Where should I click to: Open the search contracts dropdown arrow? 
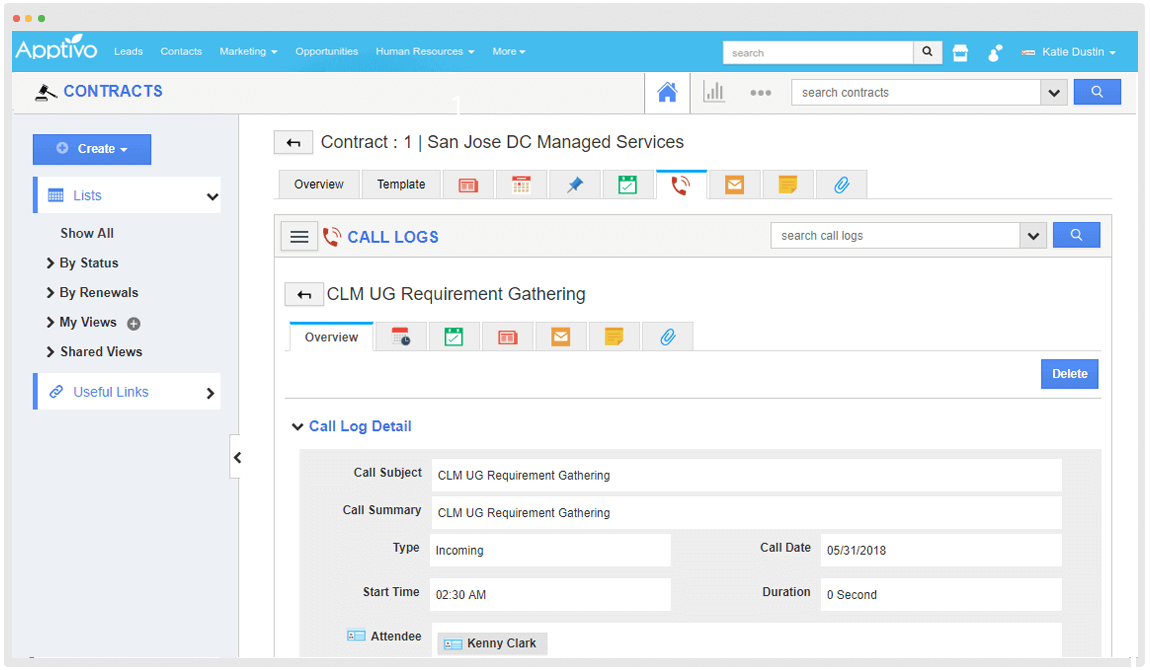pos(1053,93)
